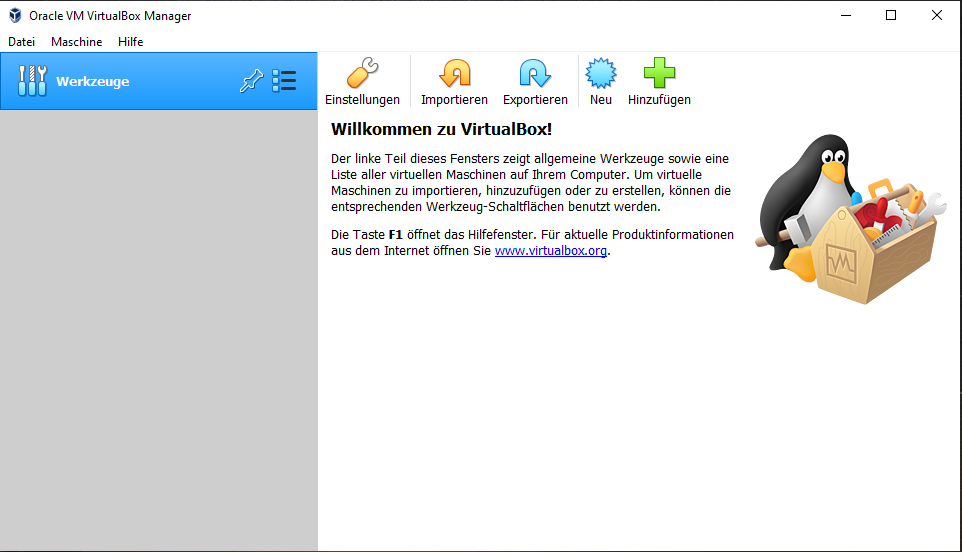Screen dimensions: 962x552
Task: Close the VirtualBox Manager window
Action: coord(936,15)
